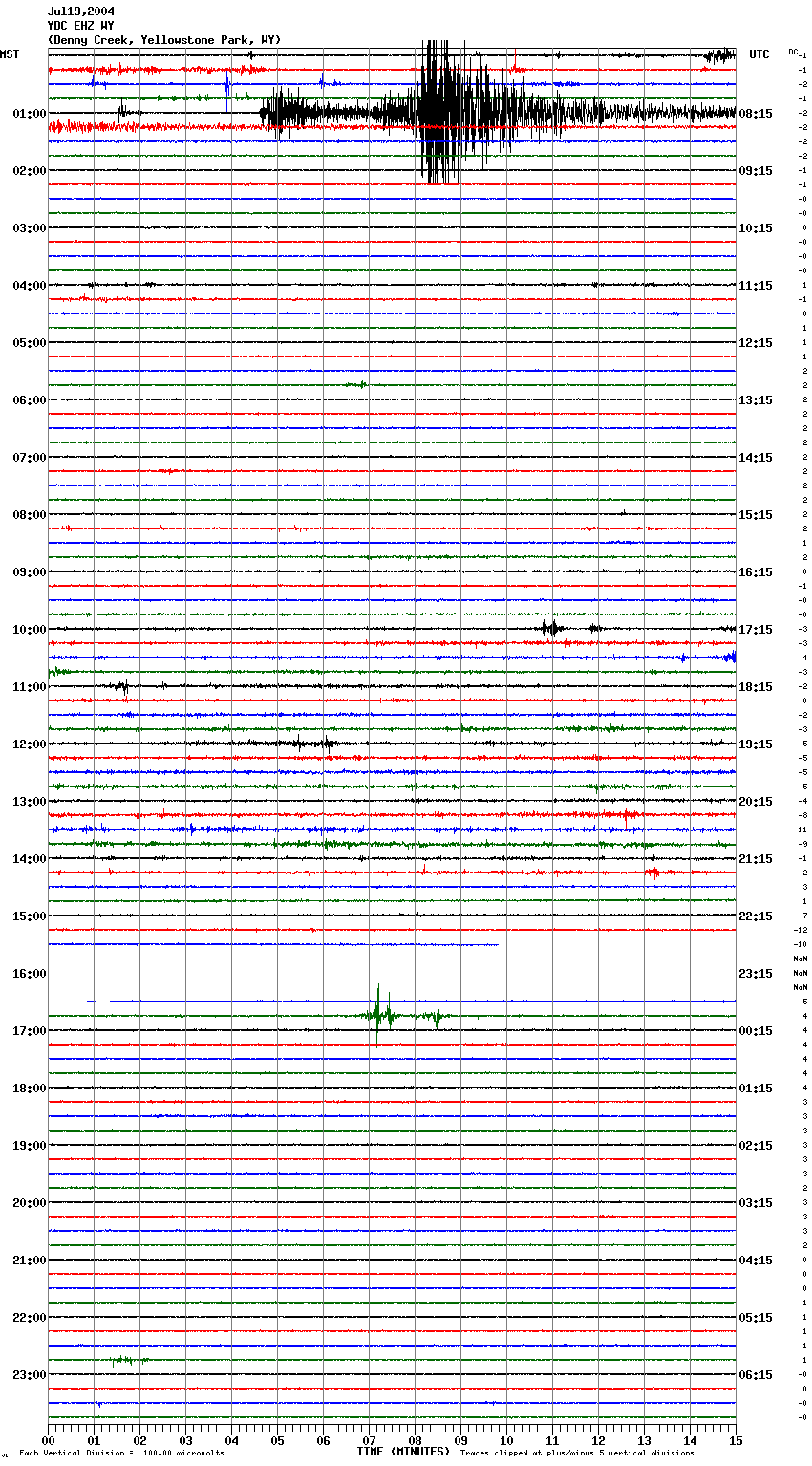
Task: Click minute 00 on the time axis
Action: point(48,1440)
